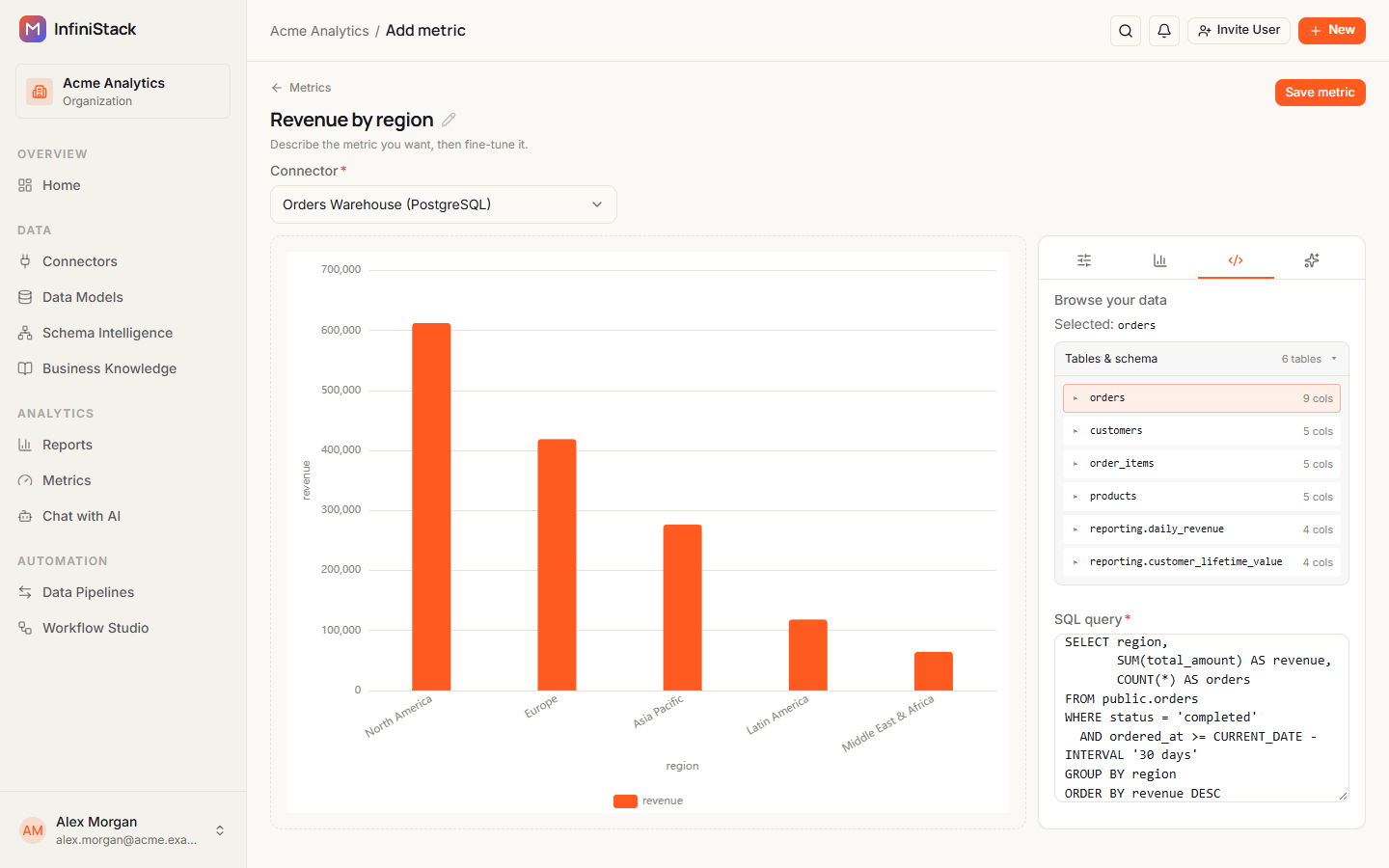Open Chat with AI

[x=123, y=516]
